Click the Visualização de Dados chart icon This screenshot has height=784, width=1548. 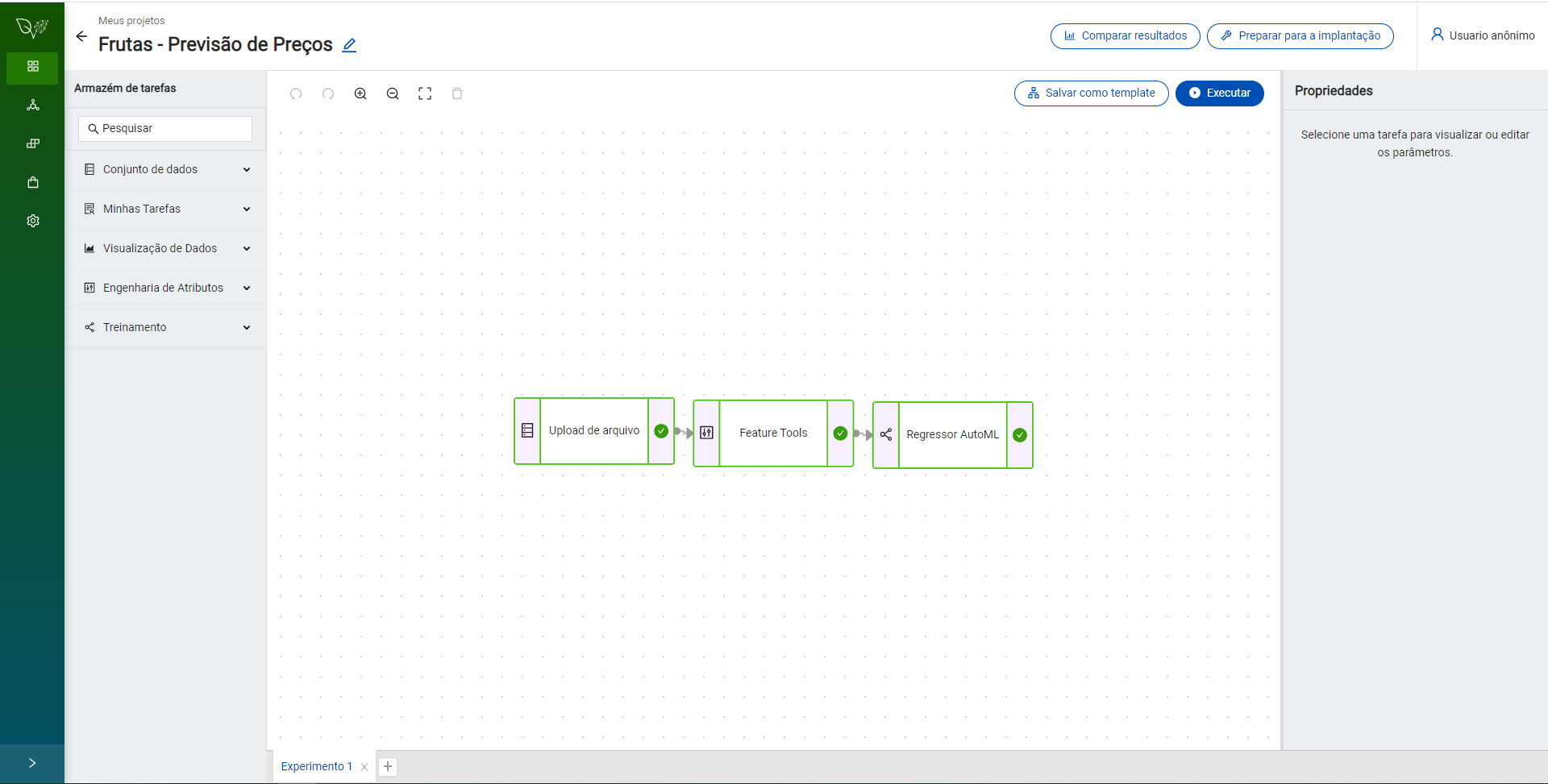(x=89, y=249)
